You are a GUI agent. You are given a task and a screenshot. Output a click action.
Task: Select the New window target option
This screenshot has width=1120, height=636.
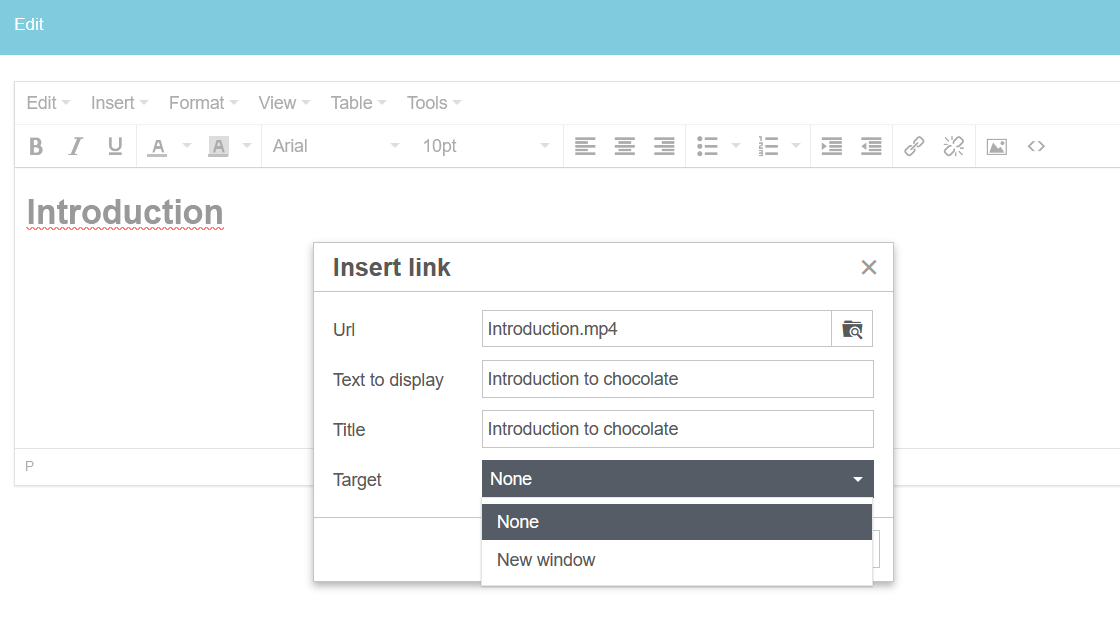(x=546, y=560)
